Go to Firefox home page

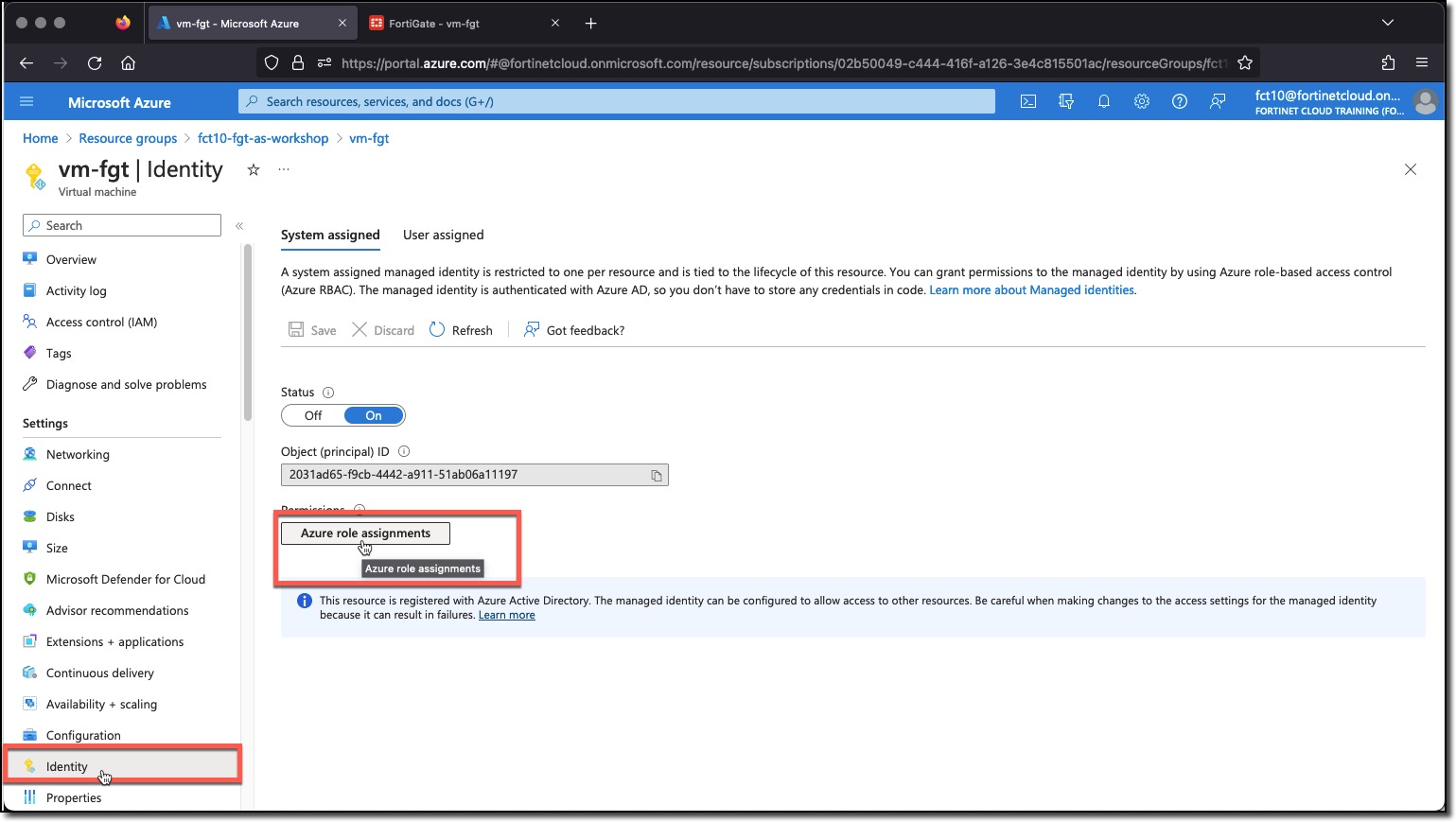[129, 63]
